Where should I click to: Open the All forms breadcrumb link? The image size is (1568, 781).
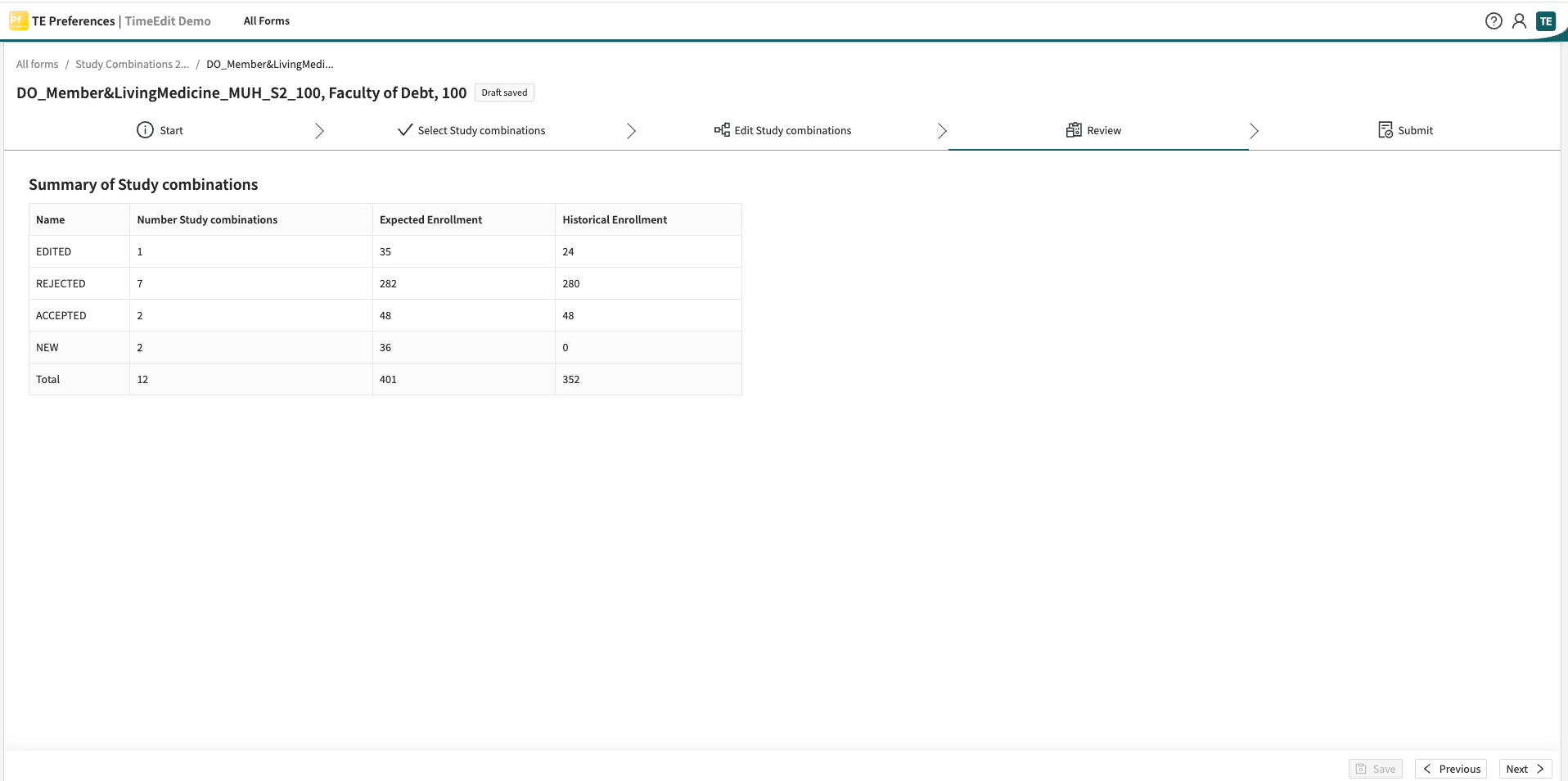click(x=38, y=64)
